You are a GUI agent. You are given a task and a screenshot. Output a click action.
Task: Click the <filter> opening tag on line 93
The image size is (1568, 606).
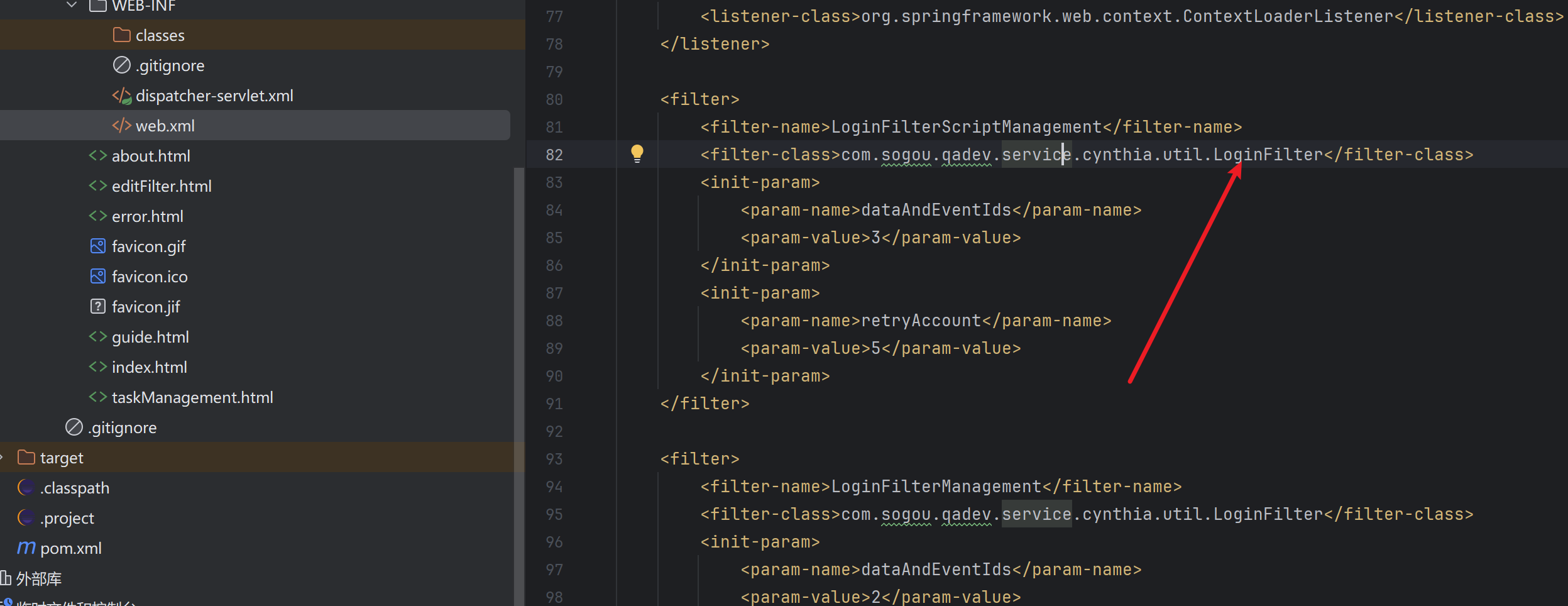tap(699, 459)
